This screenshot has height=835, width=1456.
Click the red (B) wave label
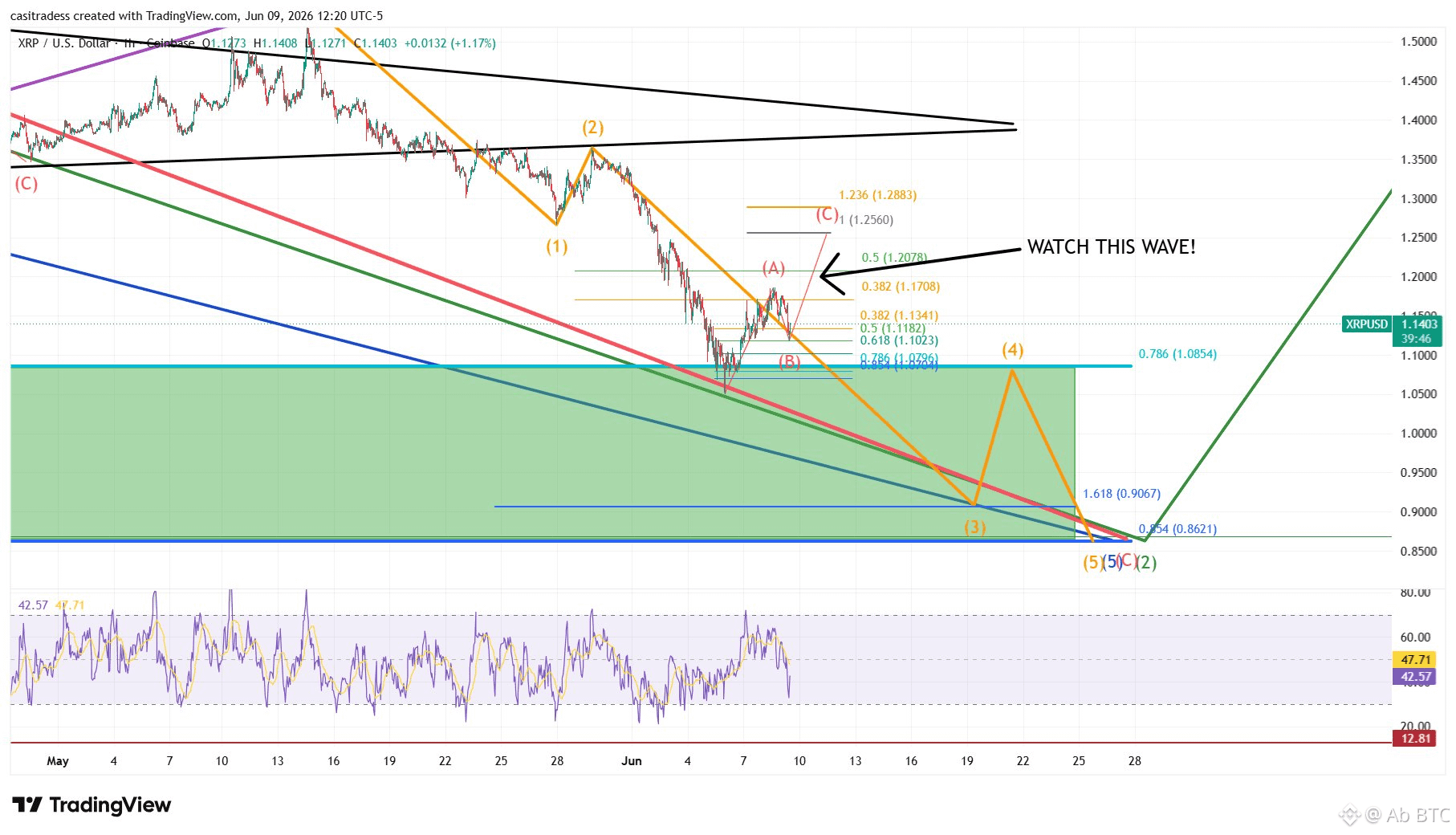[790, 363]
